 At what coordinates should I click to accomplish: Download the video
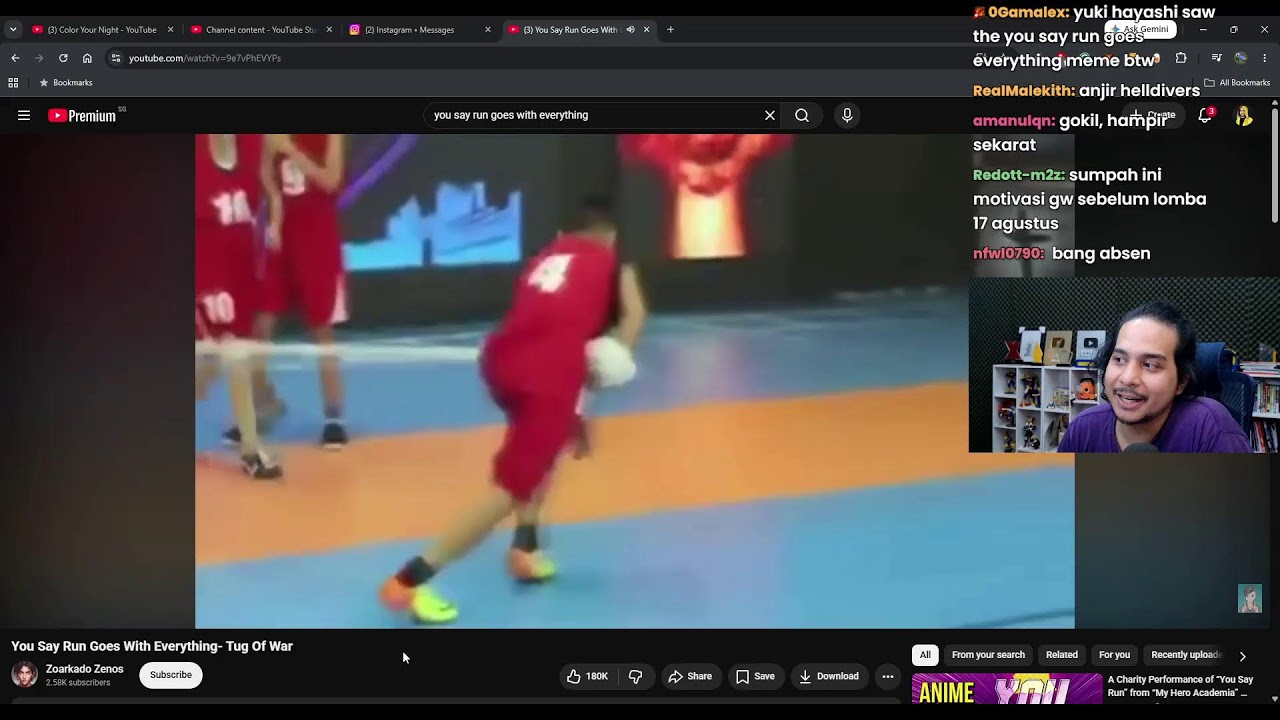pyautogui.click(x=829, y=677)
